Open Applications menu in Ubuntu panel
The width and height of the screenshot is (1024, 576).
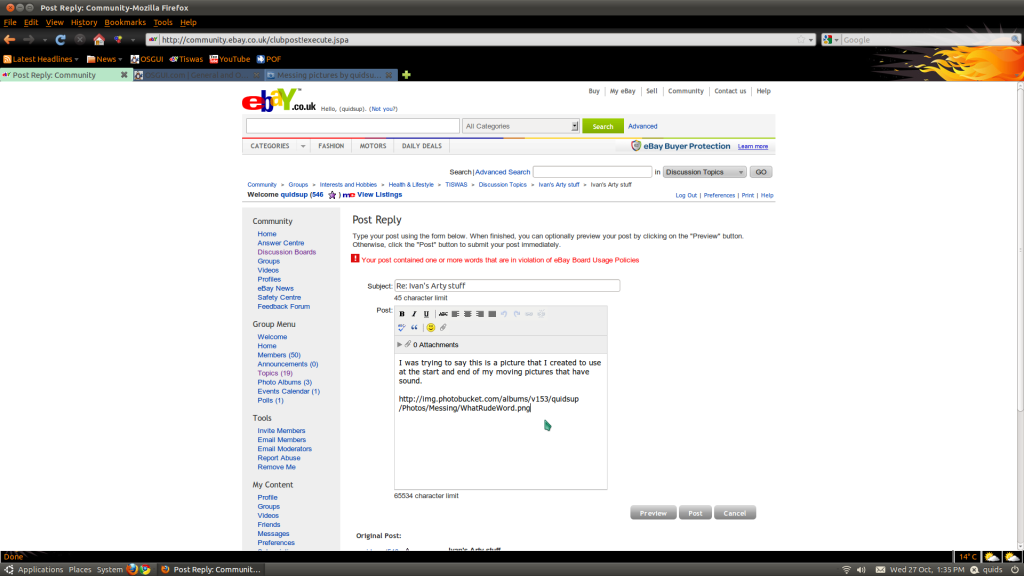[40, 569]
